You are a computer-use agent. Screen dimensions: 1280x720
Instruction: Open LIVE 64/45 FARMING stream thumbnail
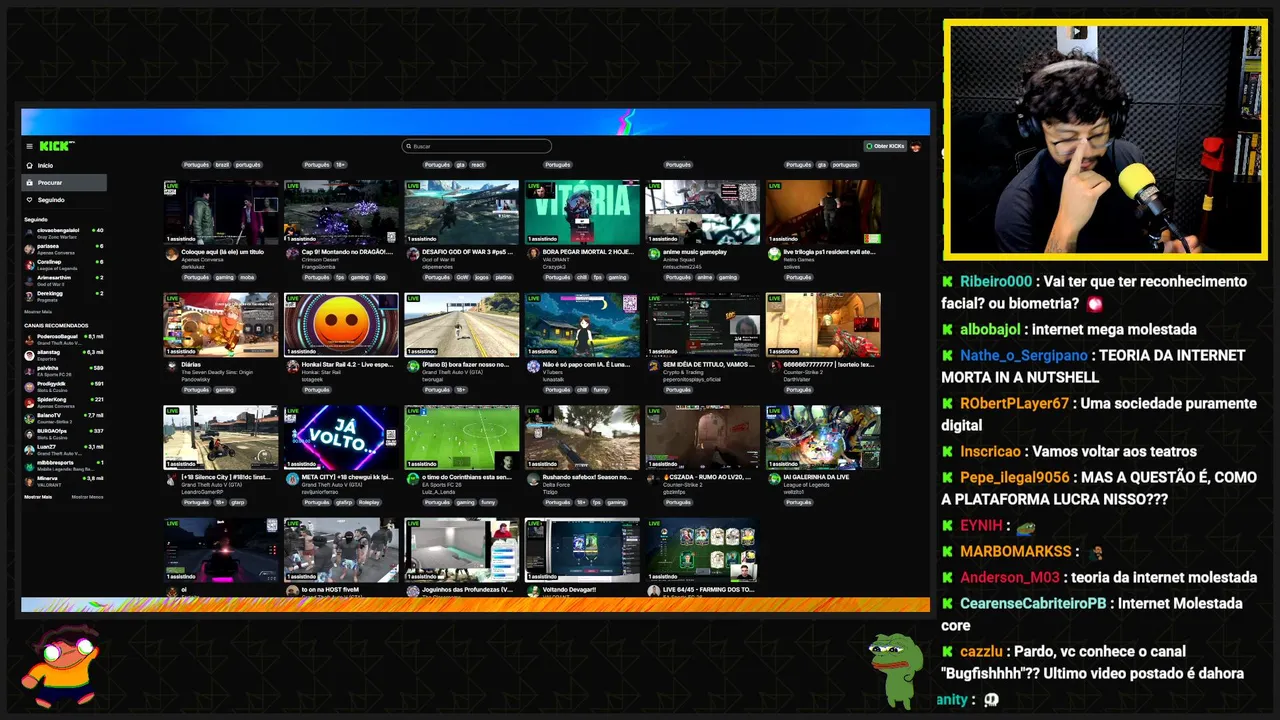pyautogui.click(x=702, y=550)
